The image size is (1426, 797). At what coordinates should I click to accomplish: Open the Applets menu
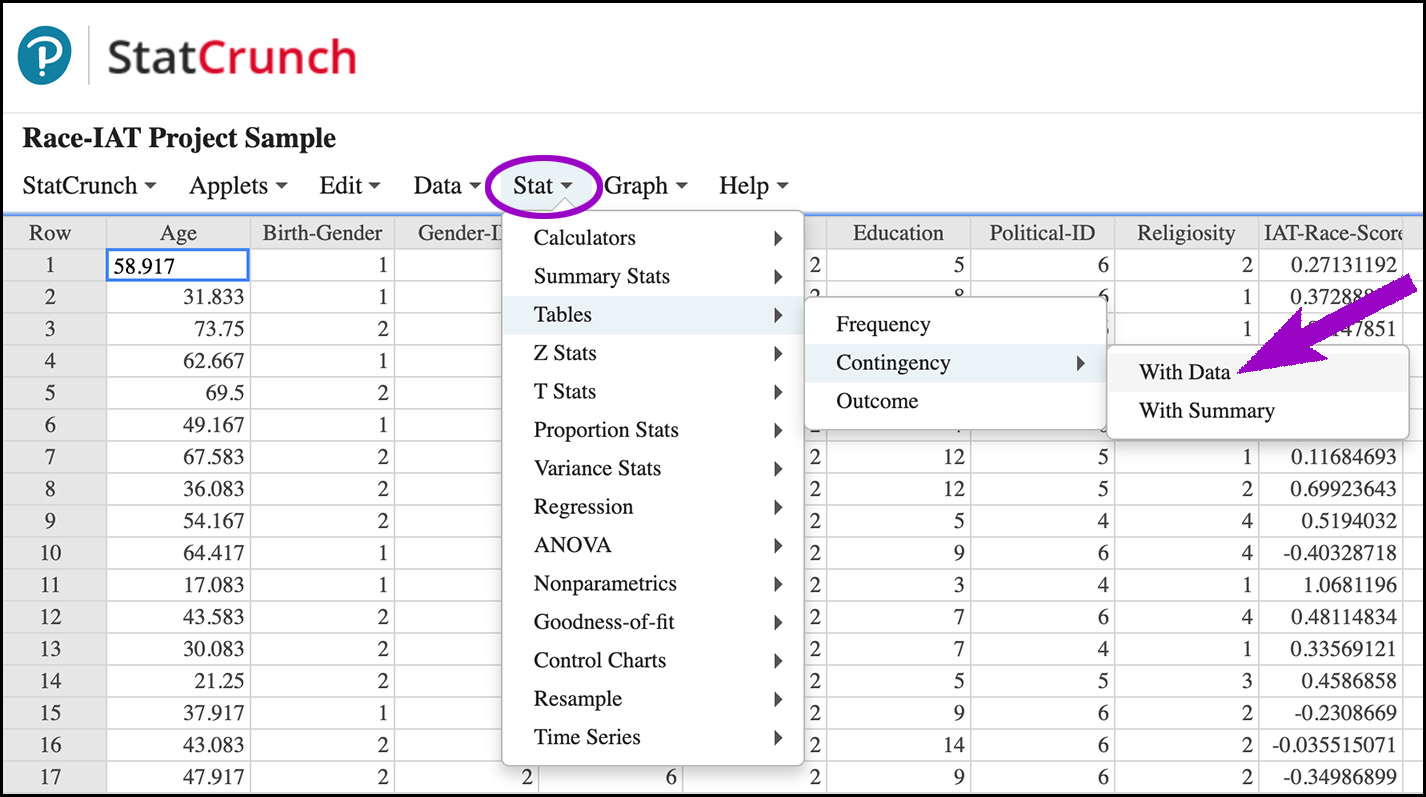pyautogui.click(x=238, y=185)
